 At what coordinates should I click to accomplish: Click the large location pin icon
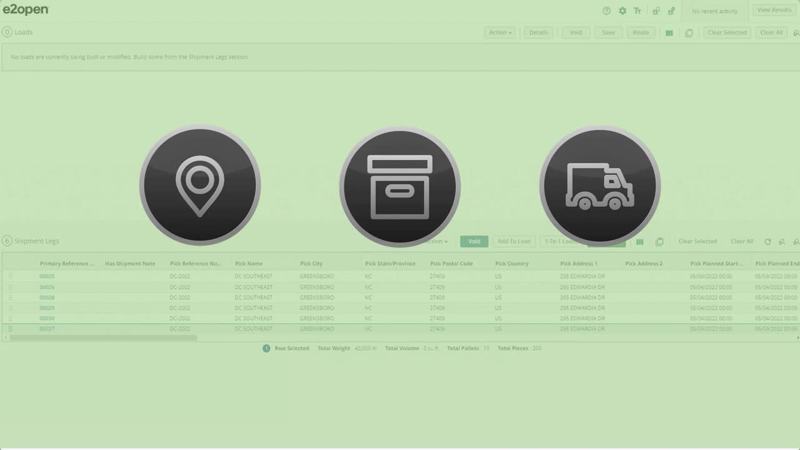click(x=199, y=186)
